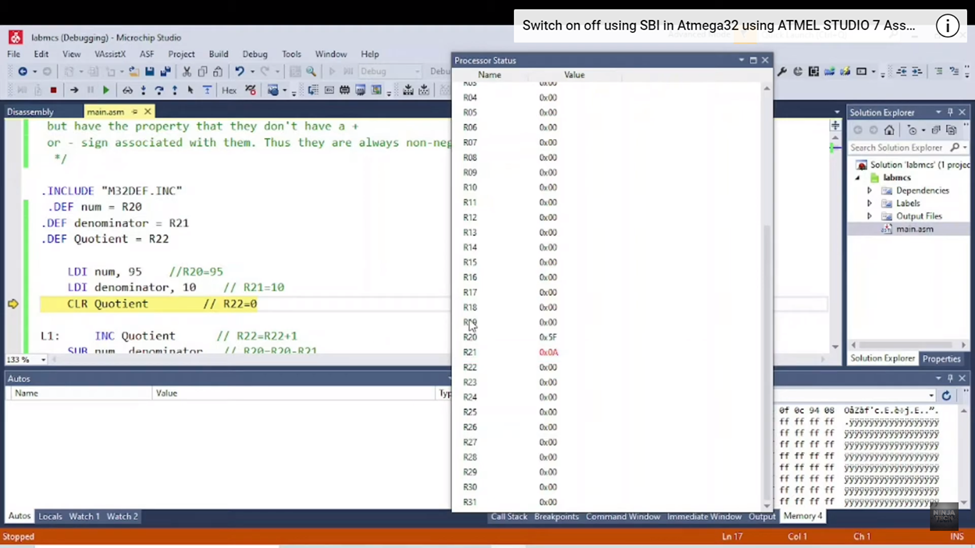This screenshot has height=548, width=975.
Task: Click the Cut scissors icon
Action: (187, 72)
